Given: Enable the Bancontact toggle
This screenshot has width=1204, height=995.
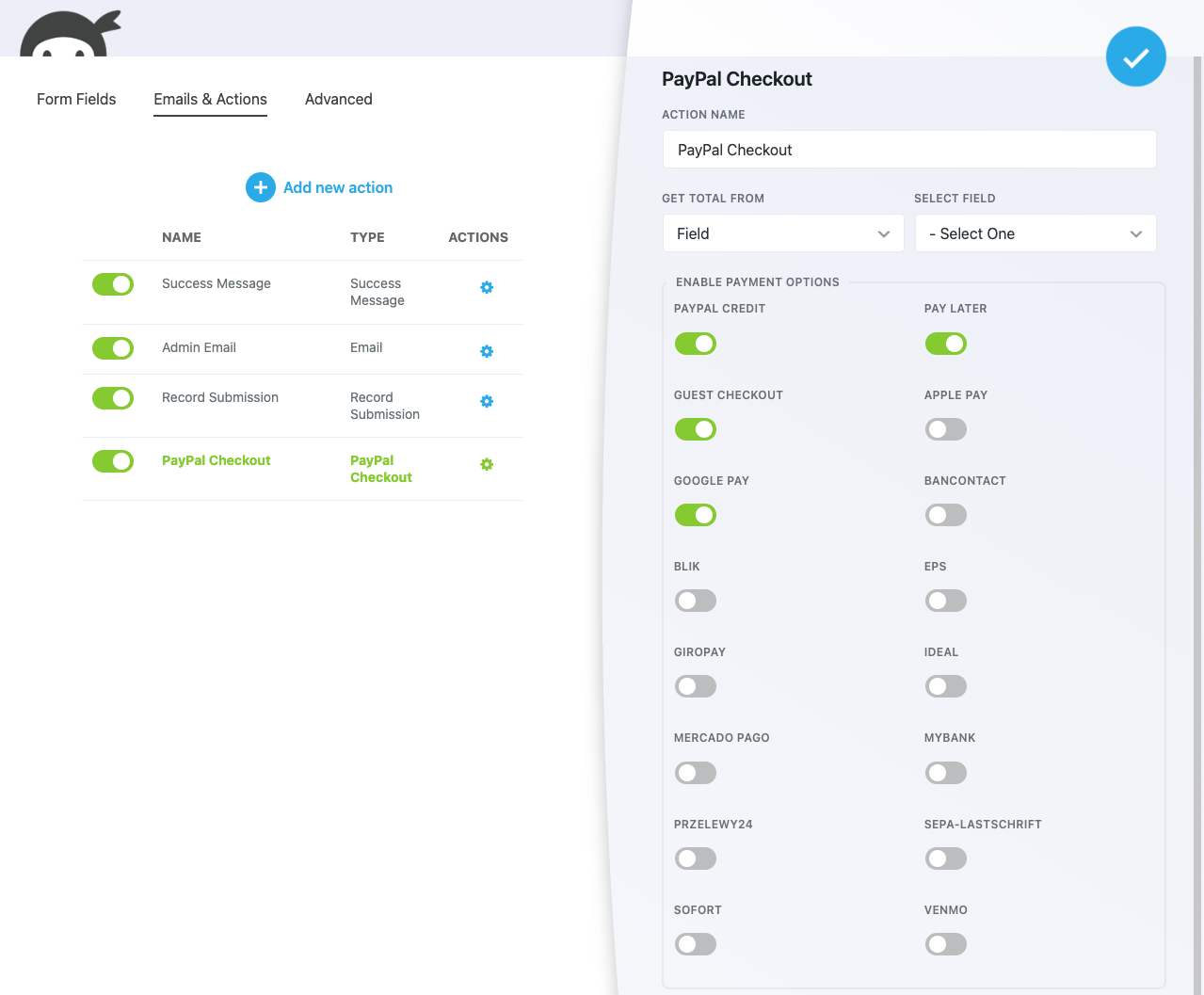Looking at the screenshot, I should click(946, 515).
